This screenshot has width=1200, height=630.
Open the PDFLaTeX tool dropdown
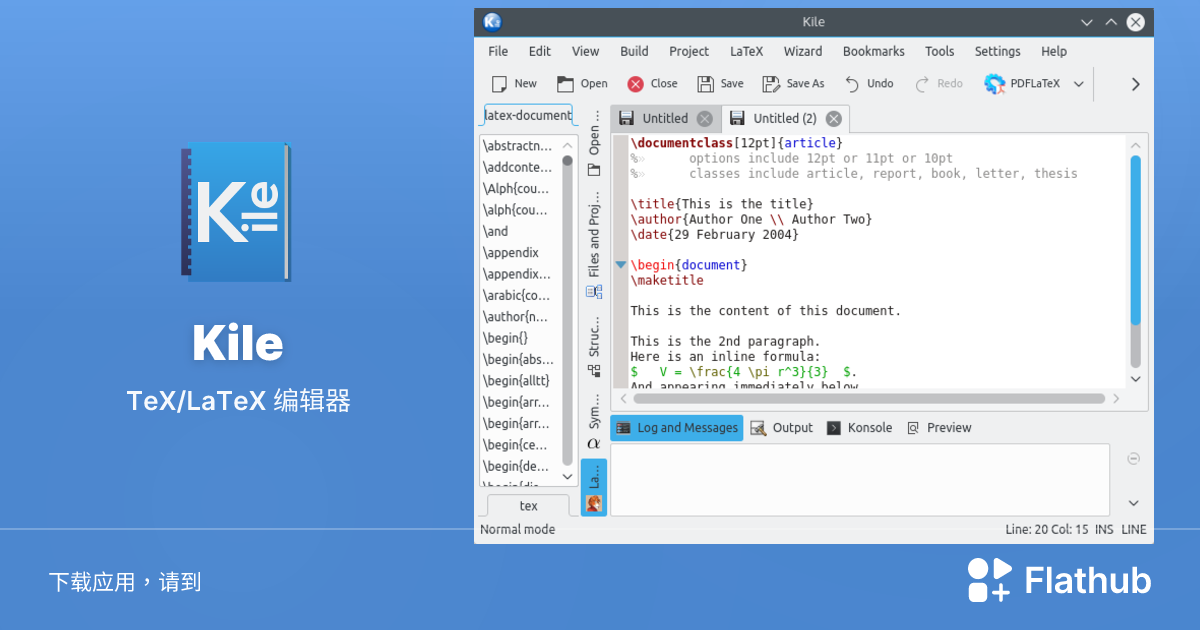coord(1078,83)
